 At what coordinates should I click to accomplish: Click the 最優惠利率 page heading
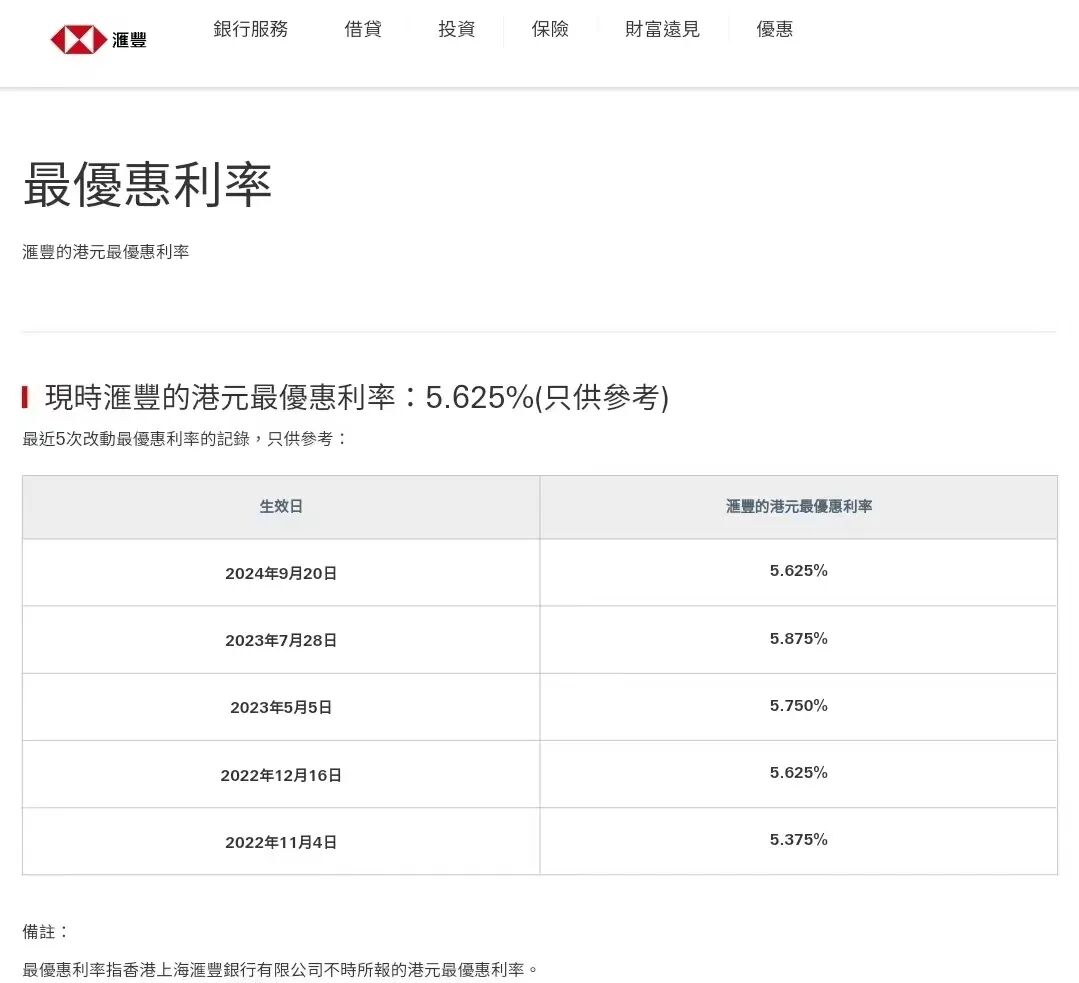[x=147, y=184]
